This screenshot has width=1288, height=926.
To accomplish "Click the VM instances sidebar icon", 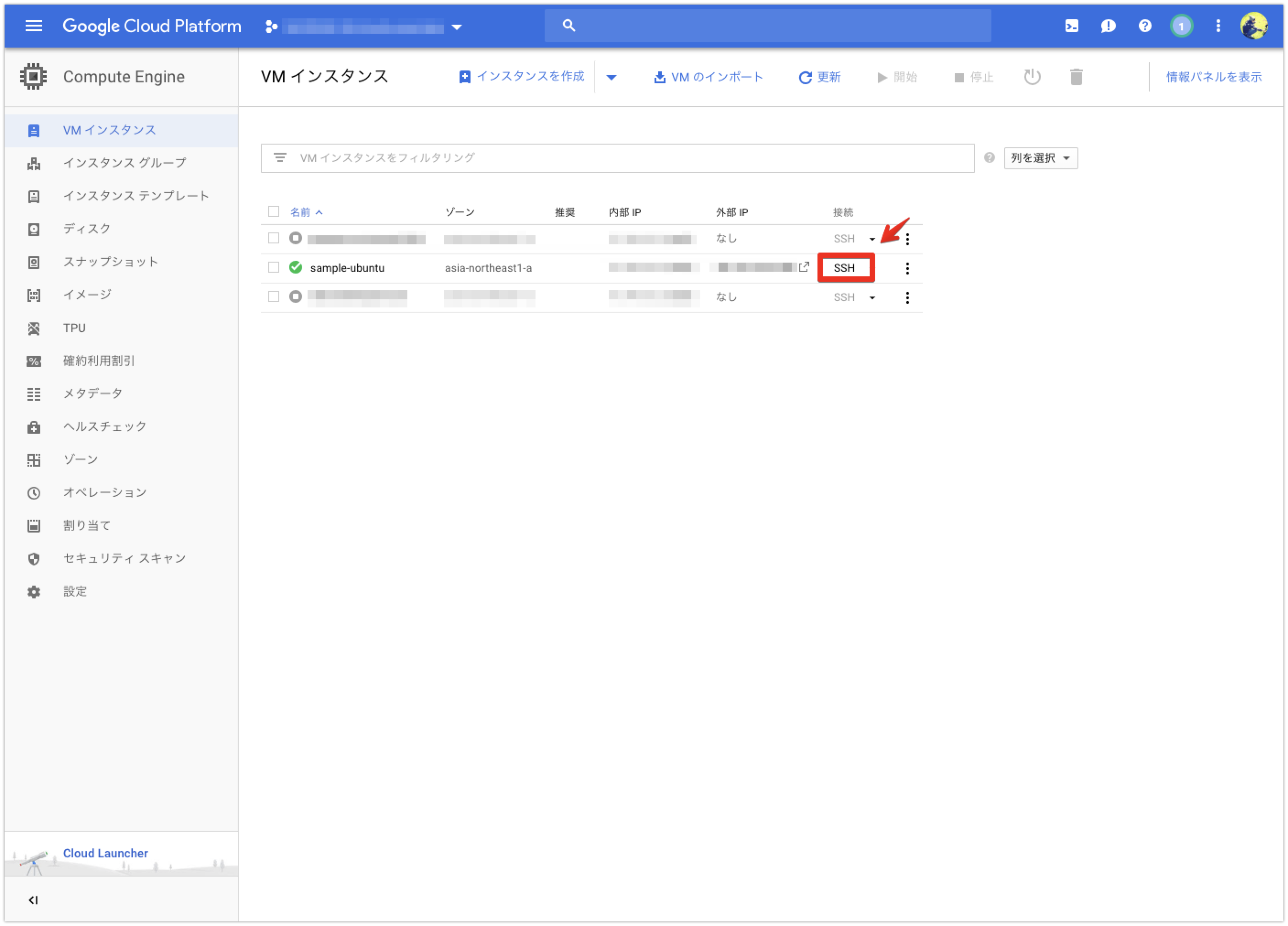I will click(31, 129).
